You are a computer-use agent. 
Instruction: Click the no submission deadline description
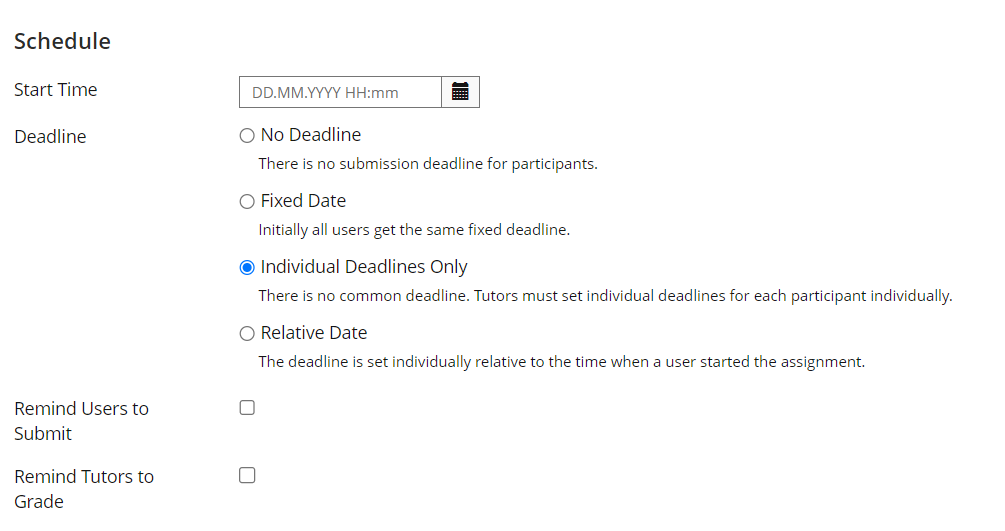tap(428, 164)
